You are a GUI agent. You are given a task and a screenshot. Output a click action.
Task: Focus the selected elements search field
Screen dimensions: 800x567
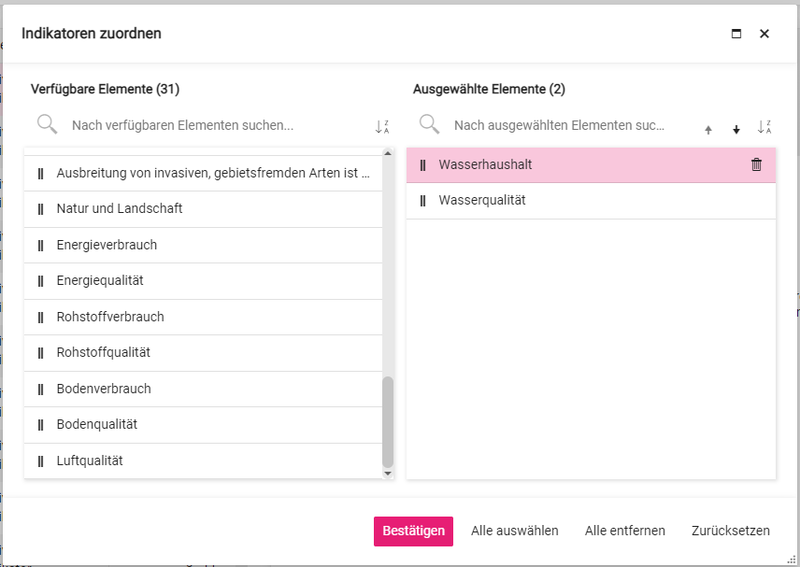pos(558,126)
